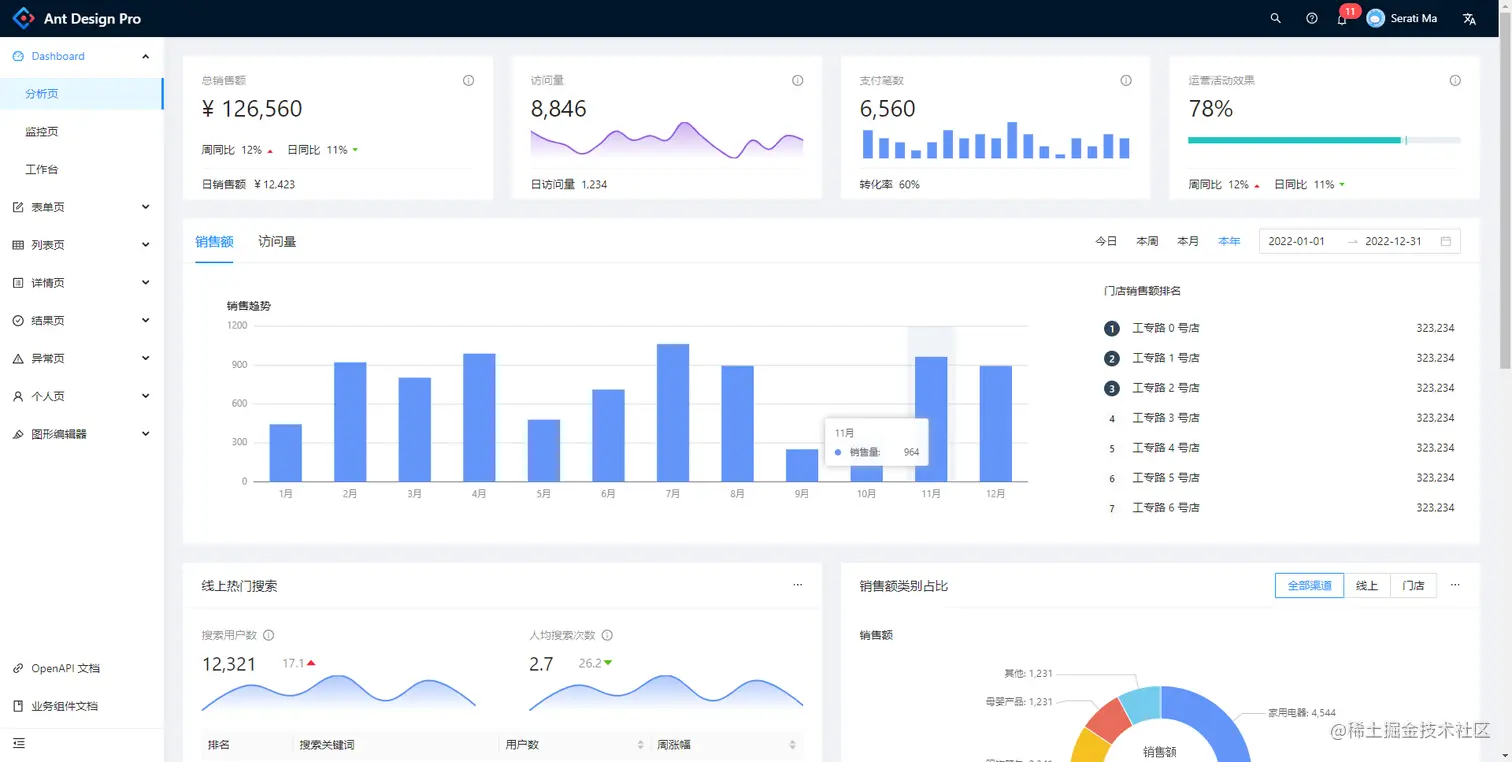Screen dimensions: 1512x762
Task: Click the 7月 bar in sales chart
Action: click(673, 413)
